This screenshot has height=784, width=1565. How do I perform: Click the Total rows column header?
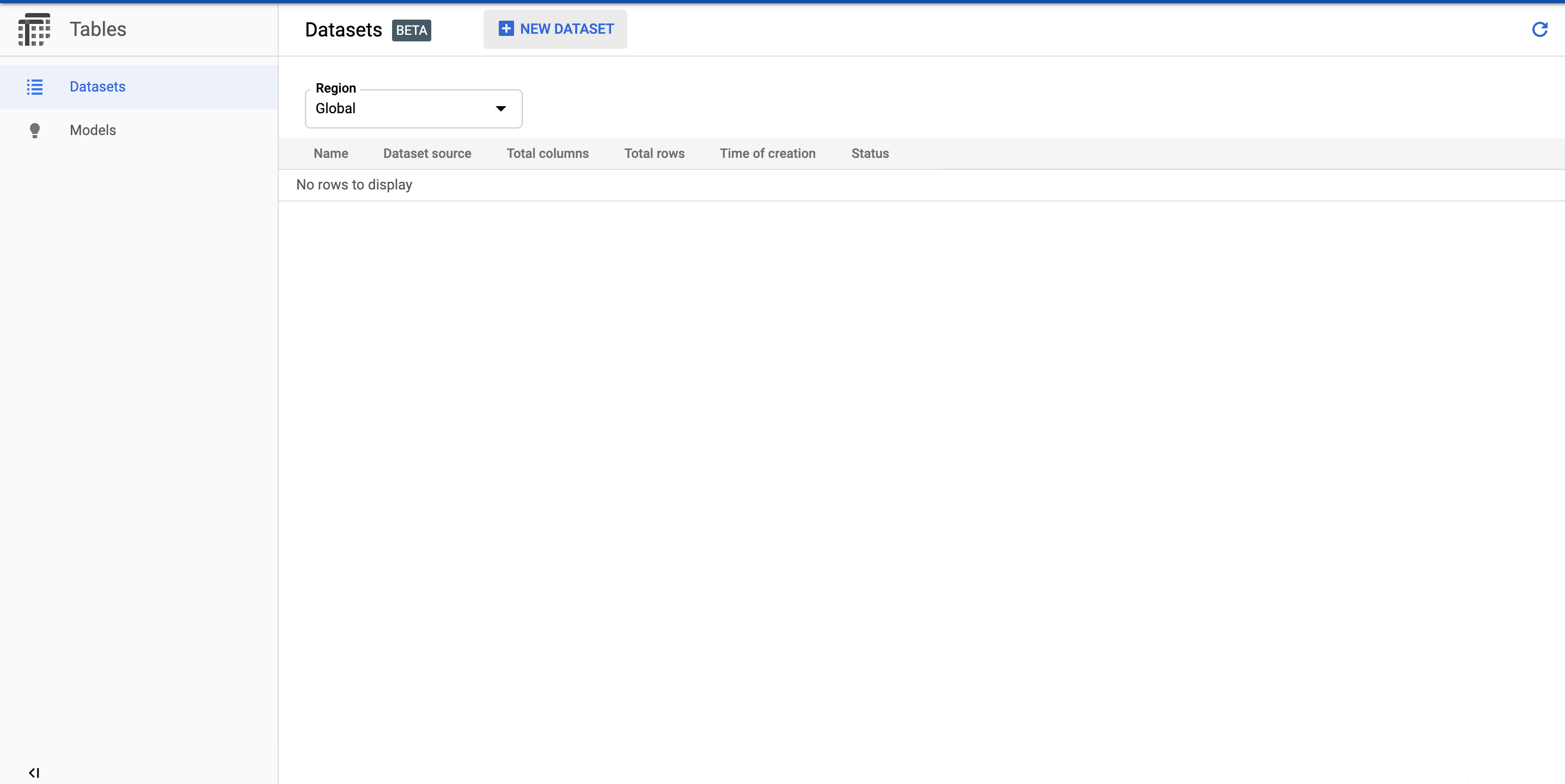[x=655, y=153]
